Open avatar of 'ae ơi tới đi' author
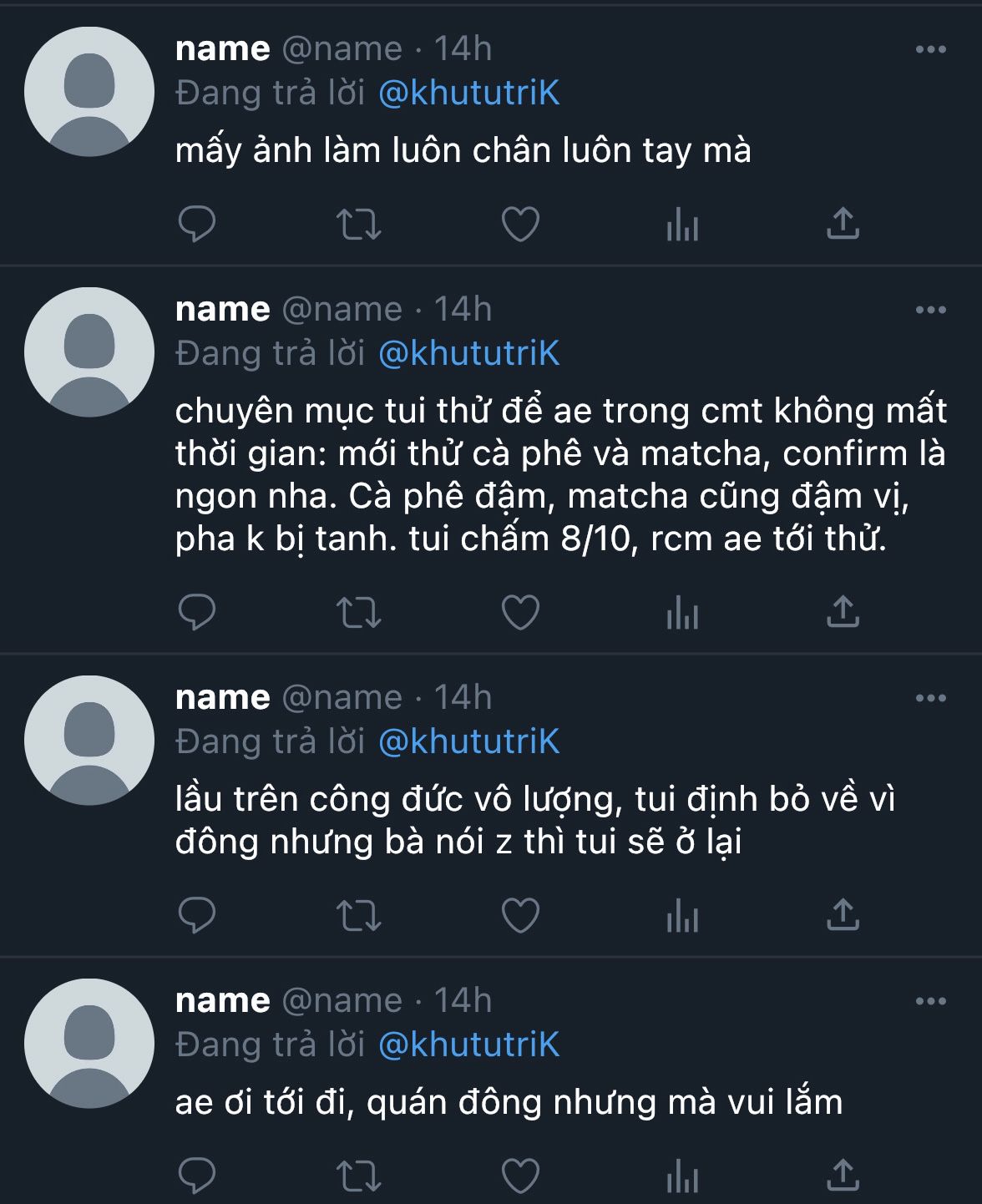 (89, 1044)
